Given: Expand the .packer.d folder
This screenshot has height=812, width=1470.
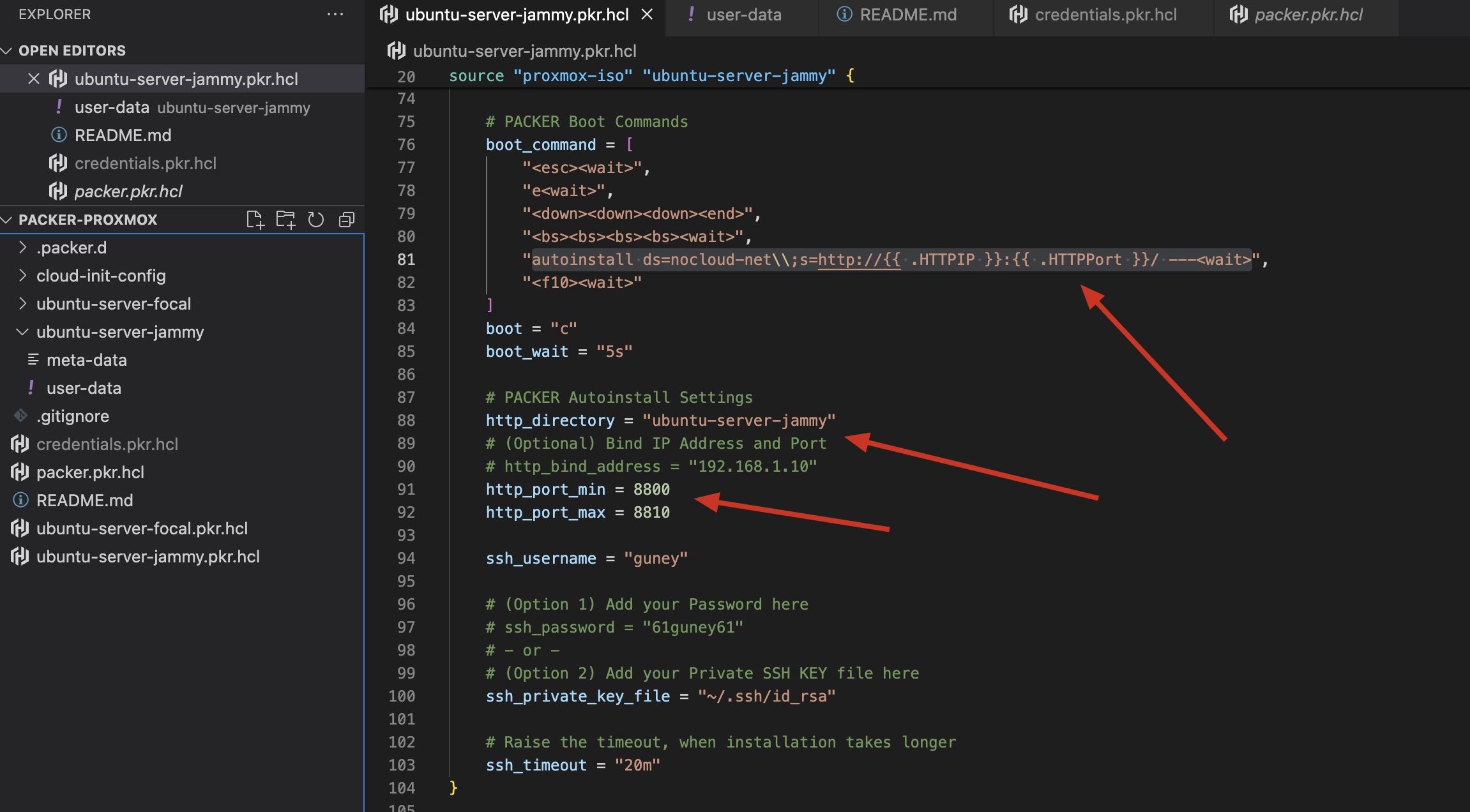Looking at the screenshot, I should [x=23, y=247].
